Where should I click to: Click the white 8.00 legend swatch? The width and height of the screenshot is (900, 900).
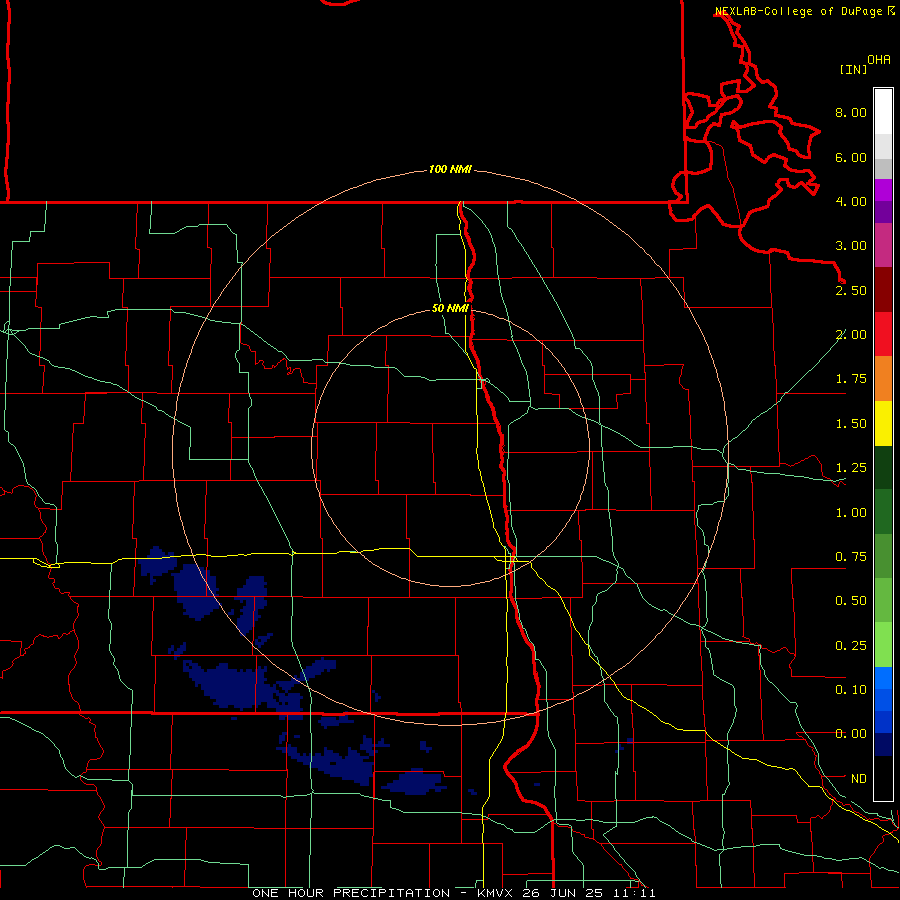(x=883, y=112)
